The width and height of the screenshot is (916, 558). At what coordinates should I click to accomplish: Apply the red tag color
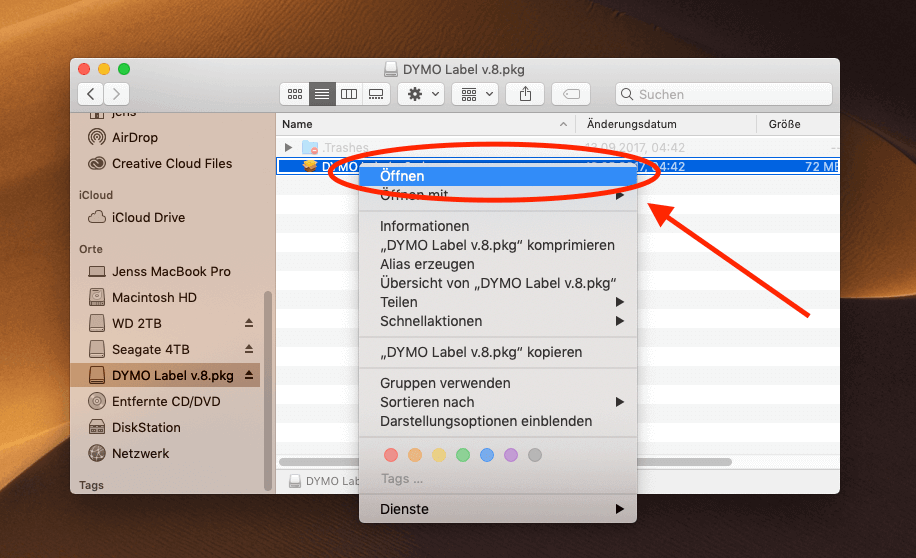(x=391, y=455)
